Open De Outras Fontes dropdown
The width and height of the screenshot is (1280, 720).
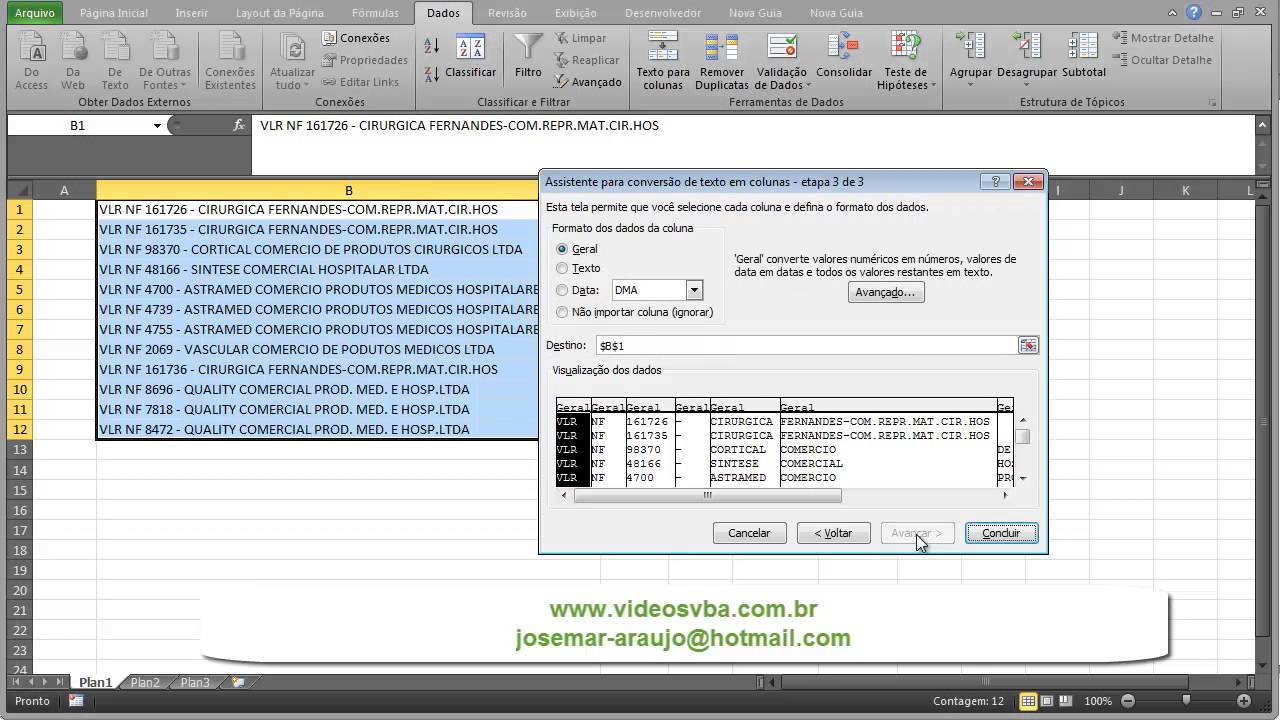(x=165, y=62)
